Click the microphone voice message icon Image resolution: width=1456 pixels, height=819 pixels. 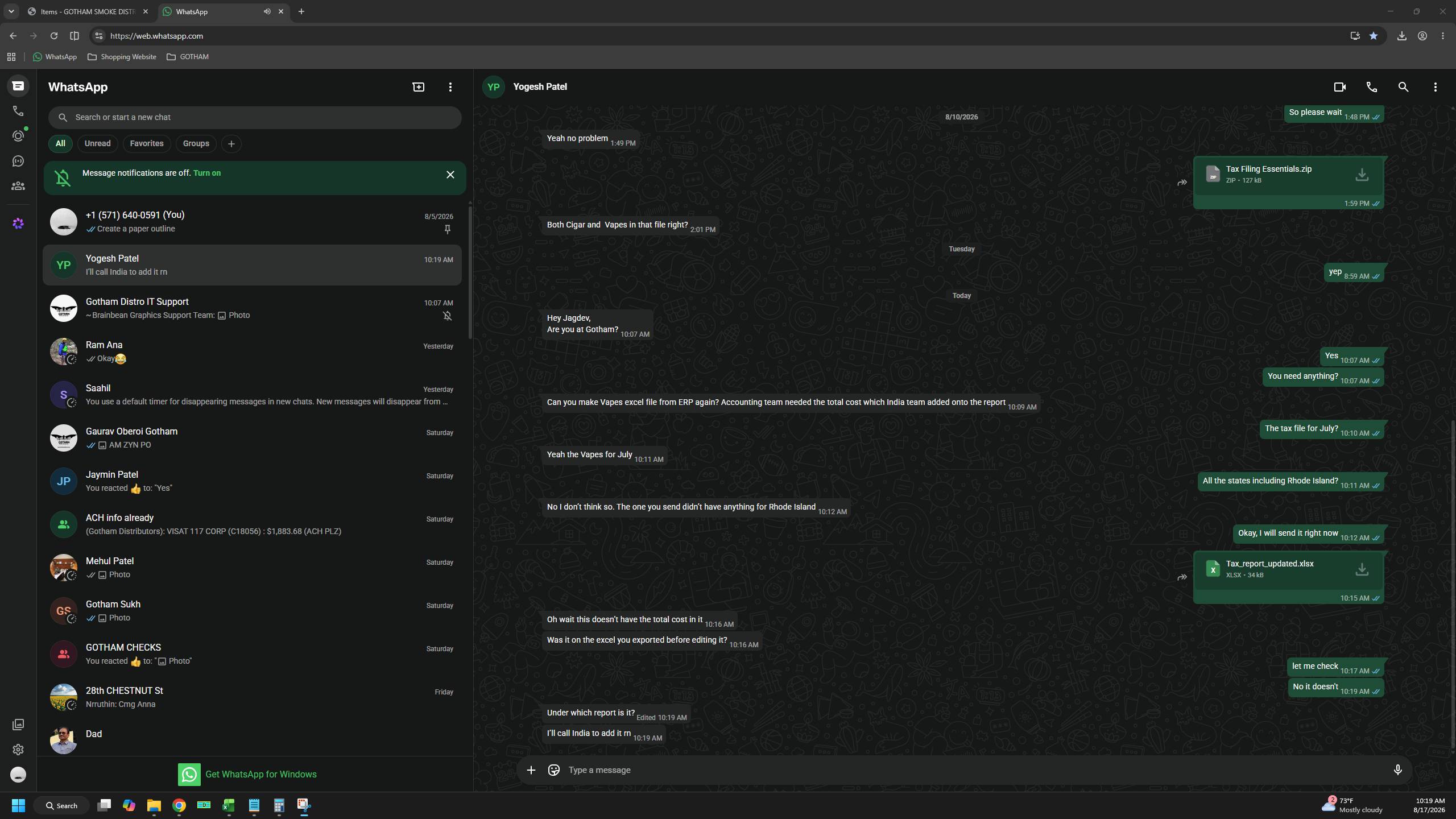(x=1397, y=770)
